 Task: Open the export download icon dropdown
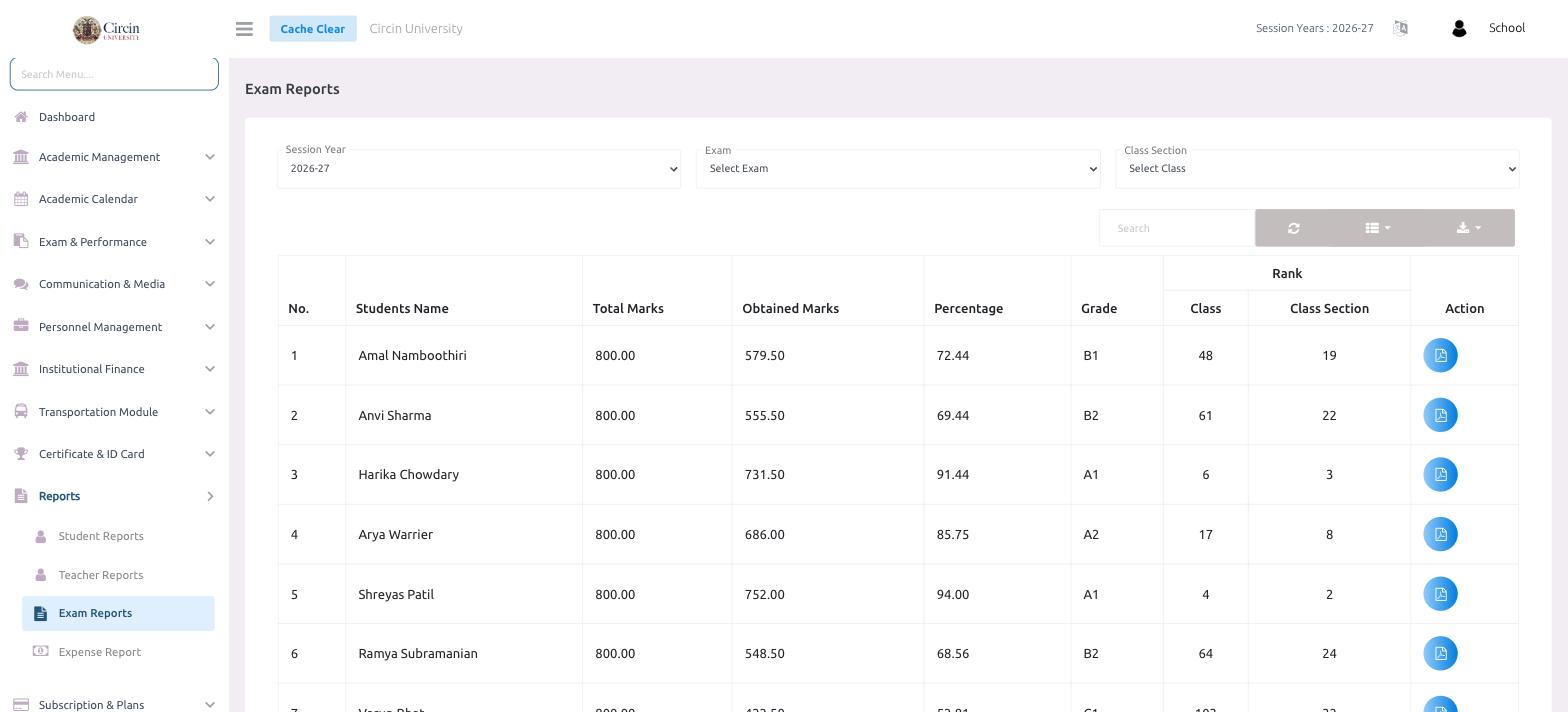click(1468, 228)
